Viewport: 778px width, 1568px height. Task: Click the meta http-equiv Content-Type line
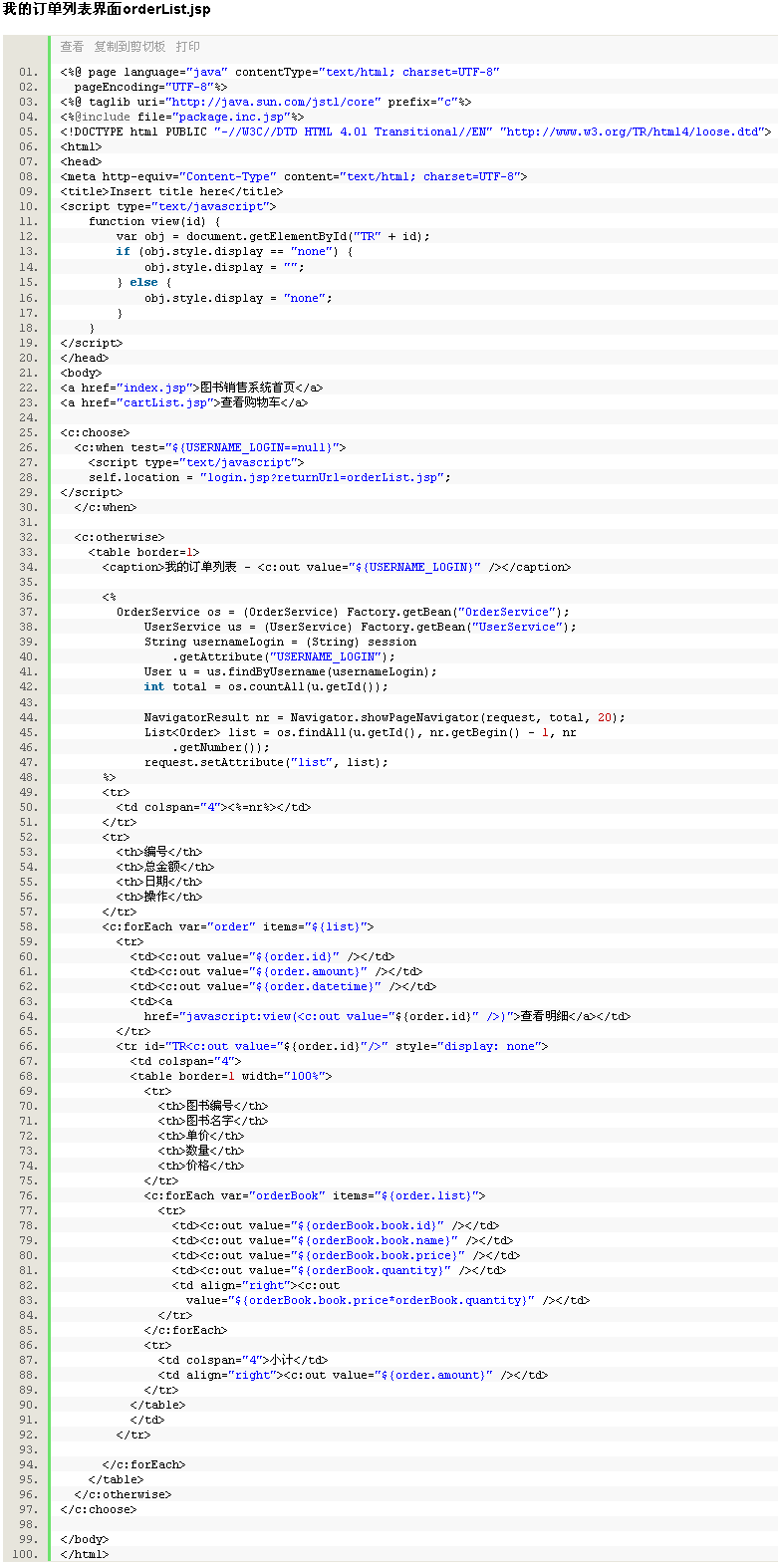[294, 176]
